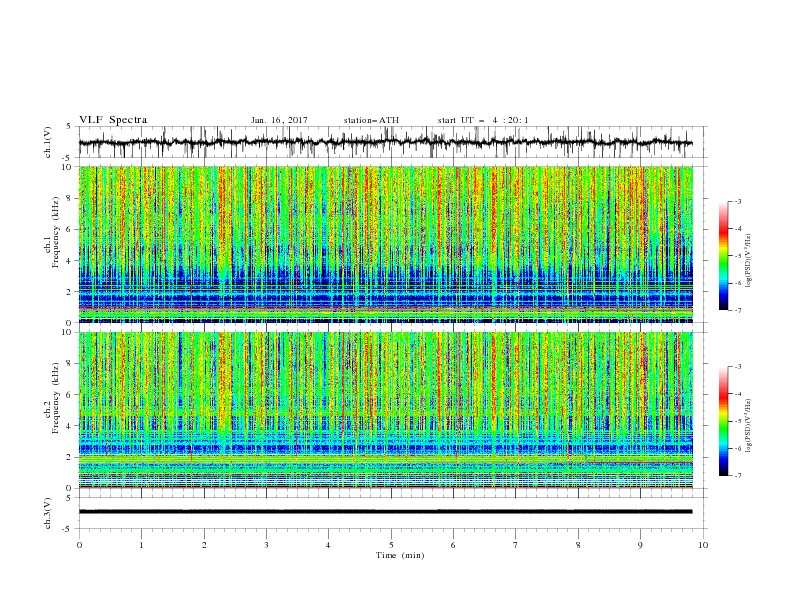
Task: Click the time axis tick label '5'
Action: (391, 545)
